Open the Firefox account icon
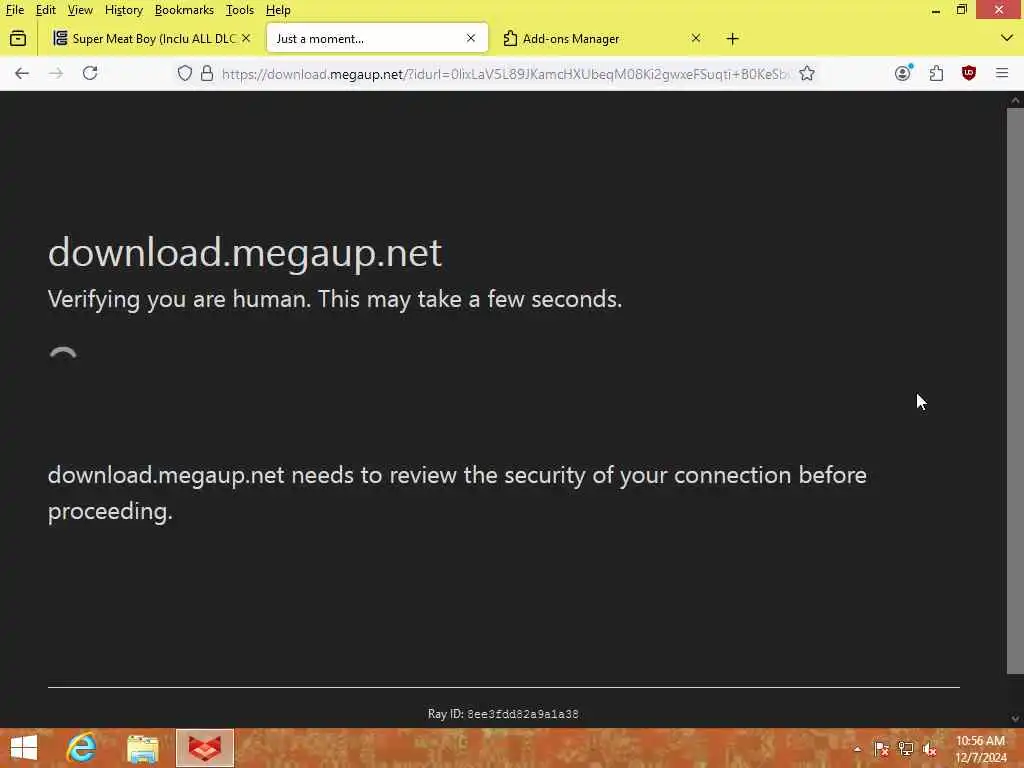Screen dimensions: 1024x768 point(903,73)
